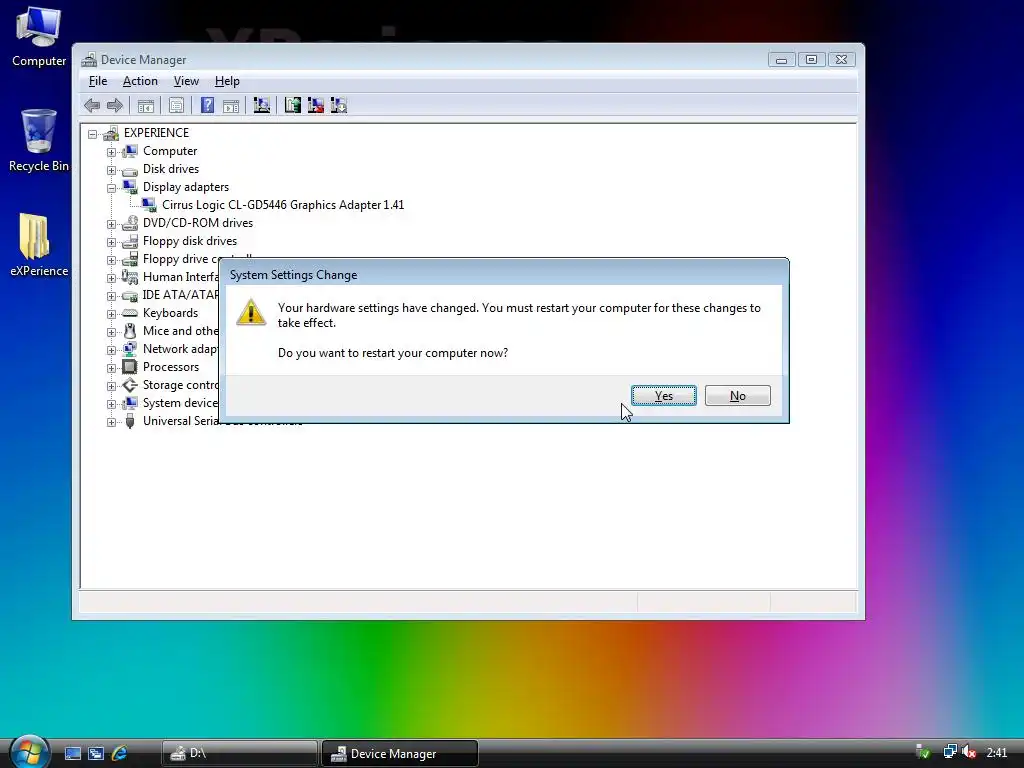This screenshot has width=1024, height=768.
Task: Collapse the EXPERIENCE root node
Action: point(93,134)
